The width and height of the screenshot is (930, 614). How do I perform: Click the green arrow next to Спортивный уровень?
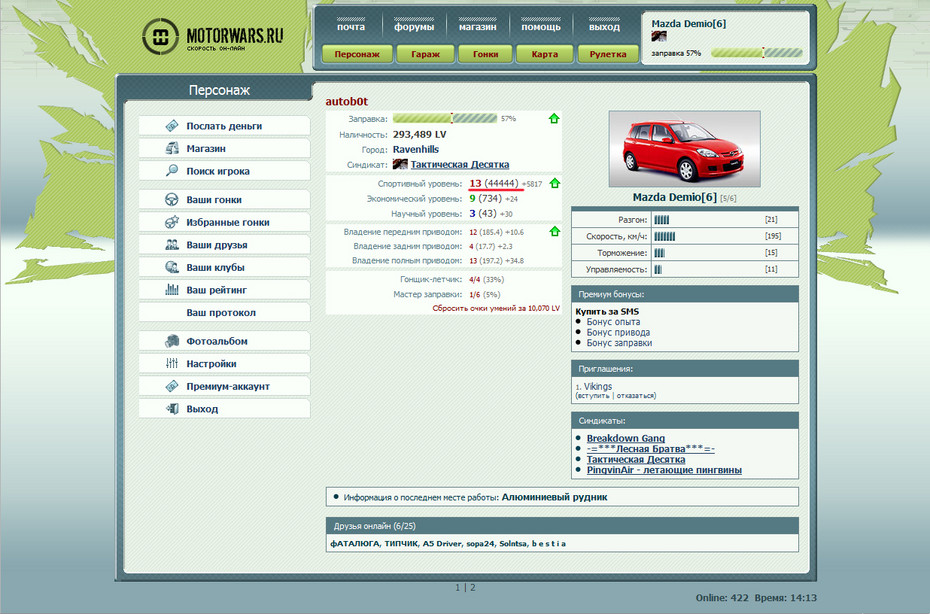pyautogui.click(x=554, y=183)
